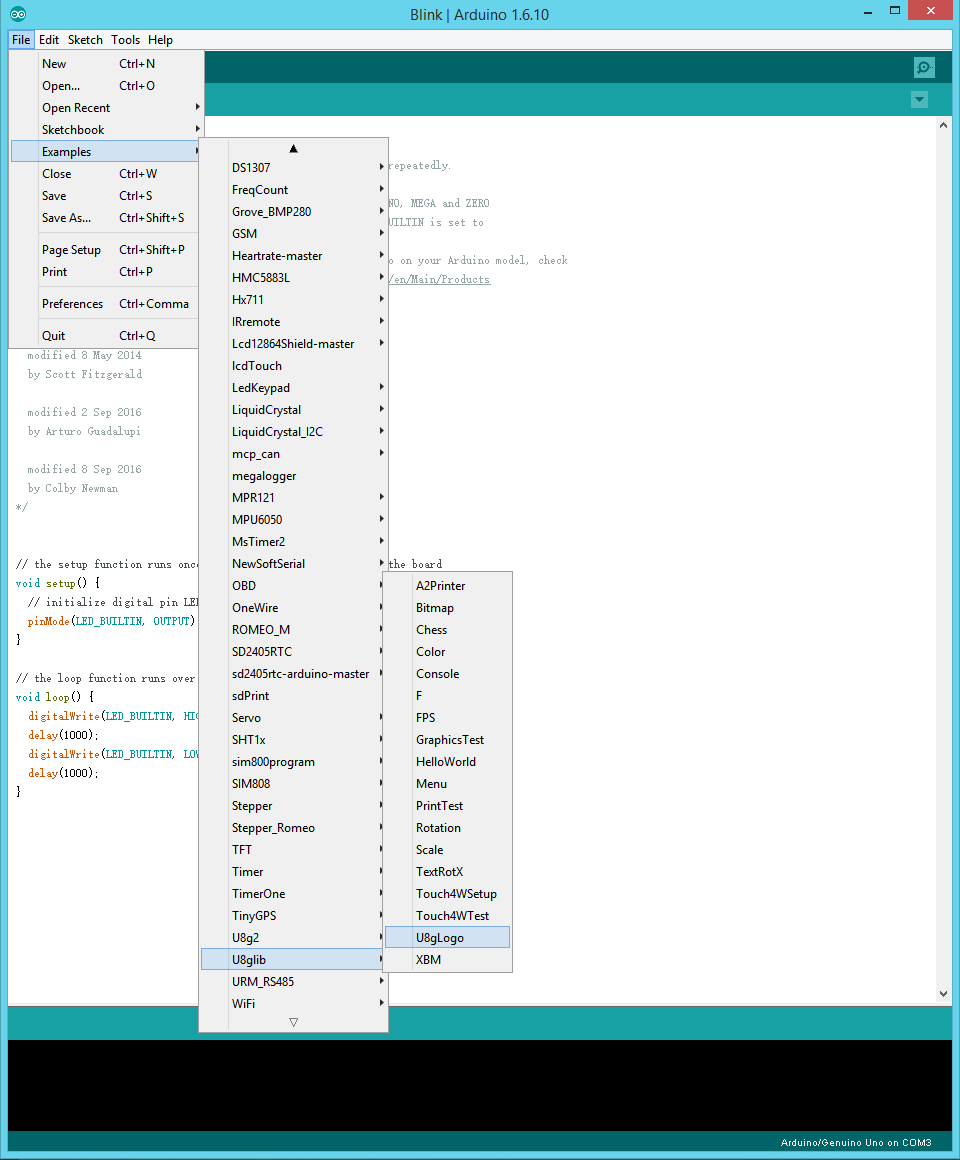This screenshot has height=1160, width=960.
Task: Open the Tools menu
Action: pyautogui.click(x=126, y=40)
